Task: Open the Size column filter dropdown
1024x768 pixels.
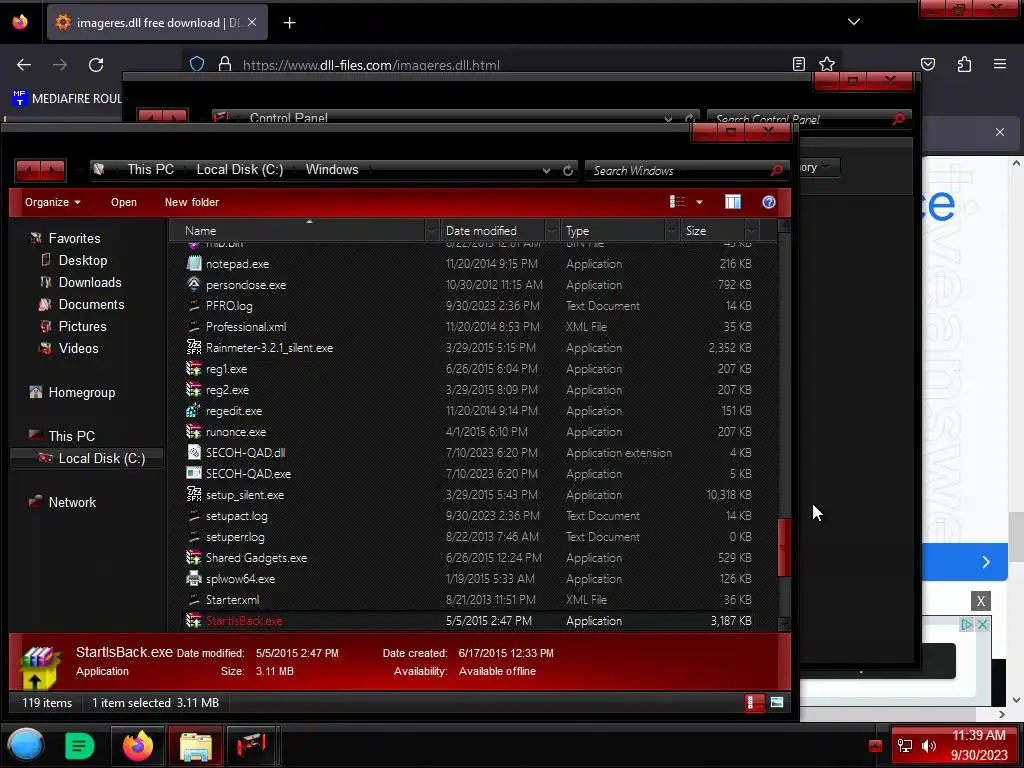Action: (x=752, y=231)
